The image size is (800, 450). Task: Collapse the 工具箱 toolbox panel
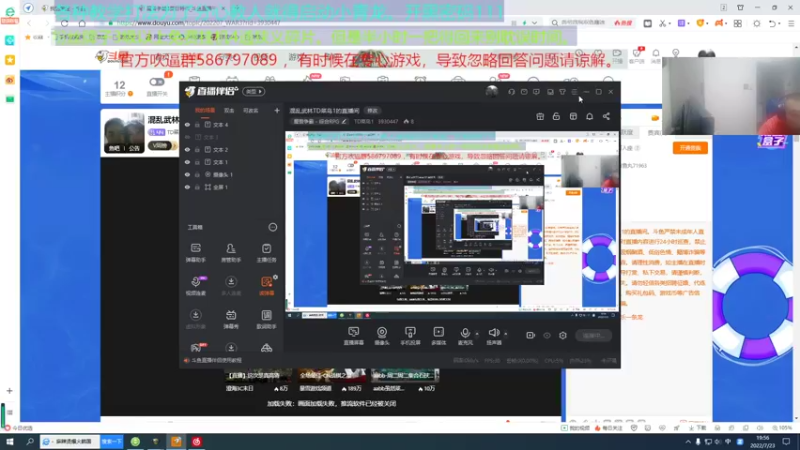click(x=273, y=227)
